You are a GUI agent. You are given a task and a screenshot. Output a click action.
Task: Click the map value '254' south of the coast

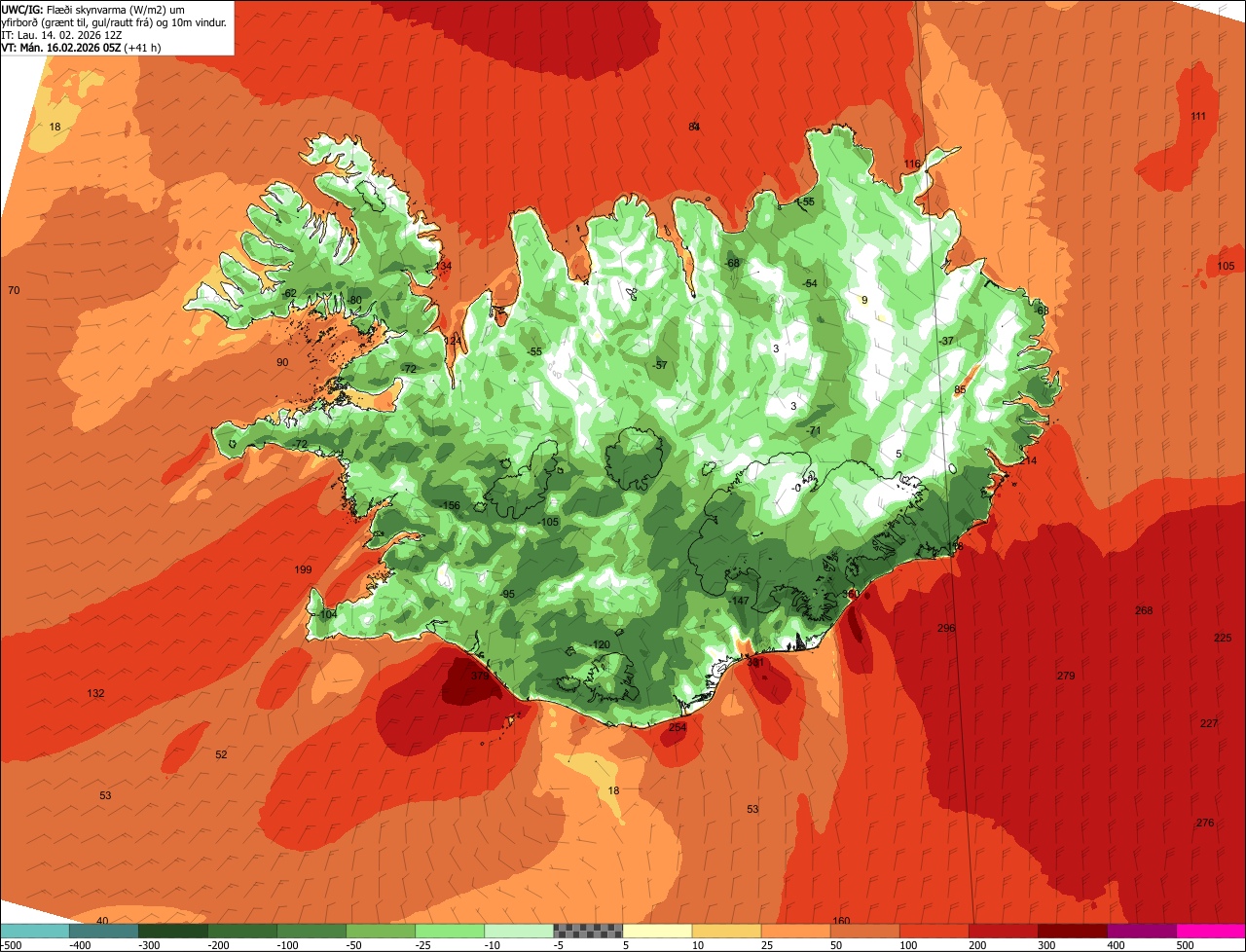678,727
